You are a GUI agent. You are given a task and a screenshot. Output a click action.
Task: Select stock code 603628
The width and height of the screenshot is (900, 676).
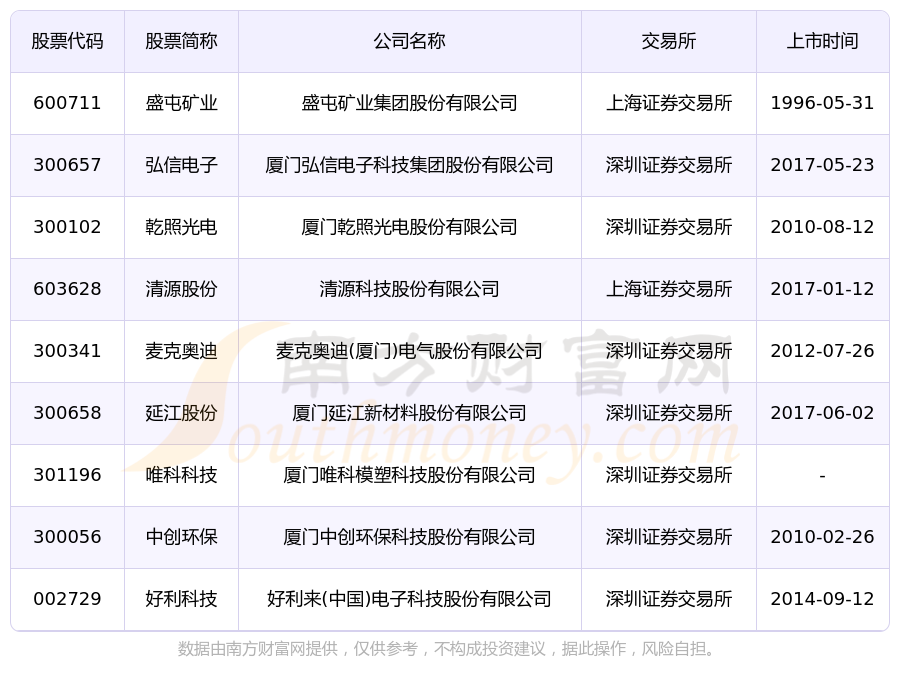click(67, 289)
